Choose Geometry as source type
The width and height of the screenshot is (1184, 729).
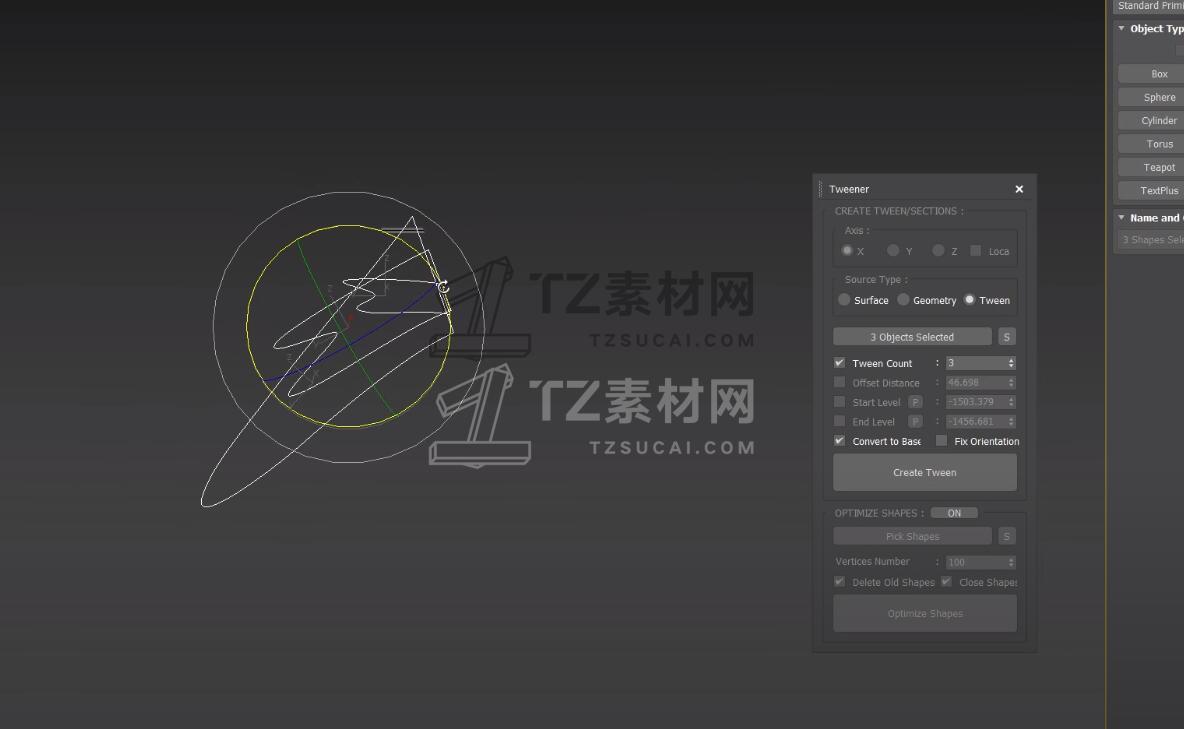(903, 300)
